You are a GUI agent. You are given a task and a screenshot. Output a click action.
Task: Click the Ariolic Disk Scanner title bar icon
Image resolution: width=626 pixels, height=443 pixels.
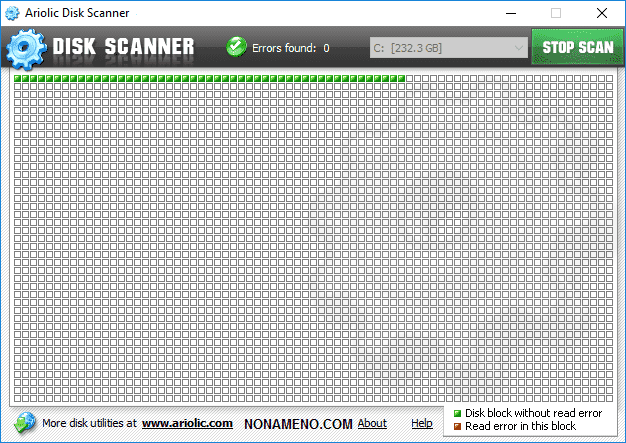12,14
